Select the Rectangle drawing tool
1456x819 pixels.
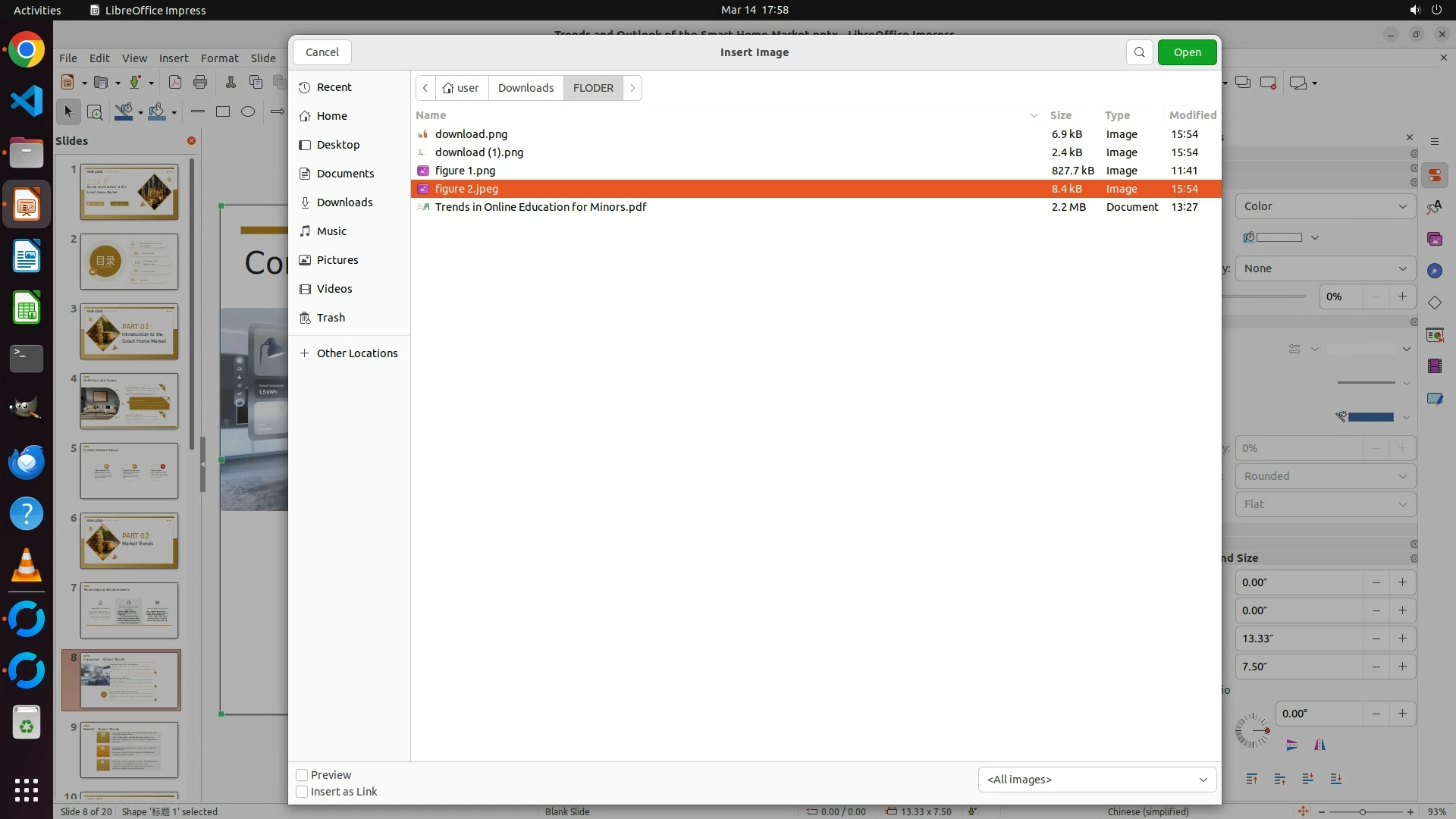pyautogui.click(x=223, y=111)
